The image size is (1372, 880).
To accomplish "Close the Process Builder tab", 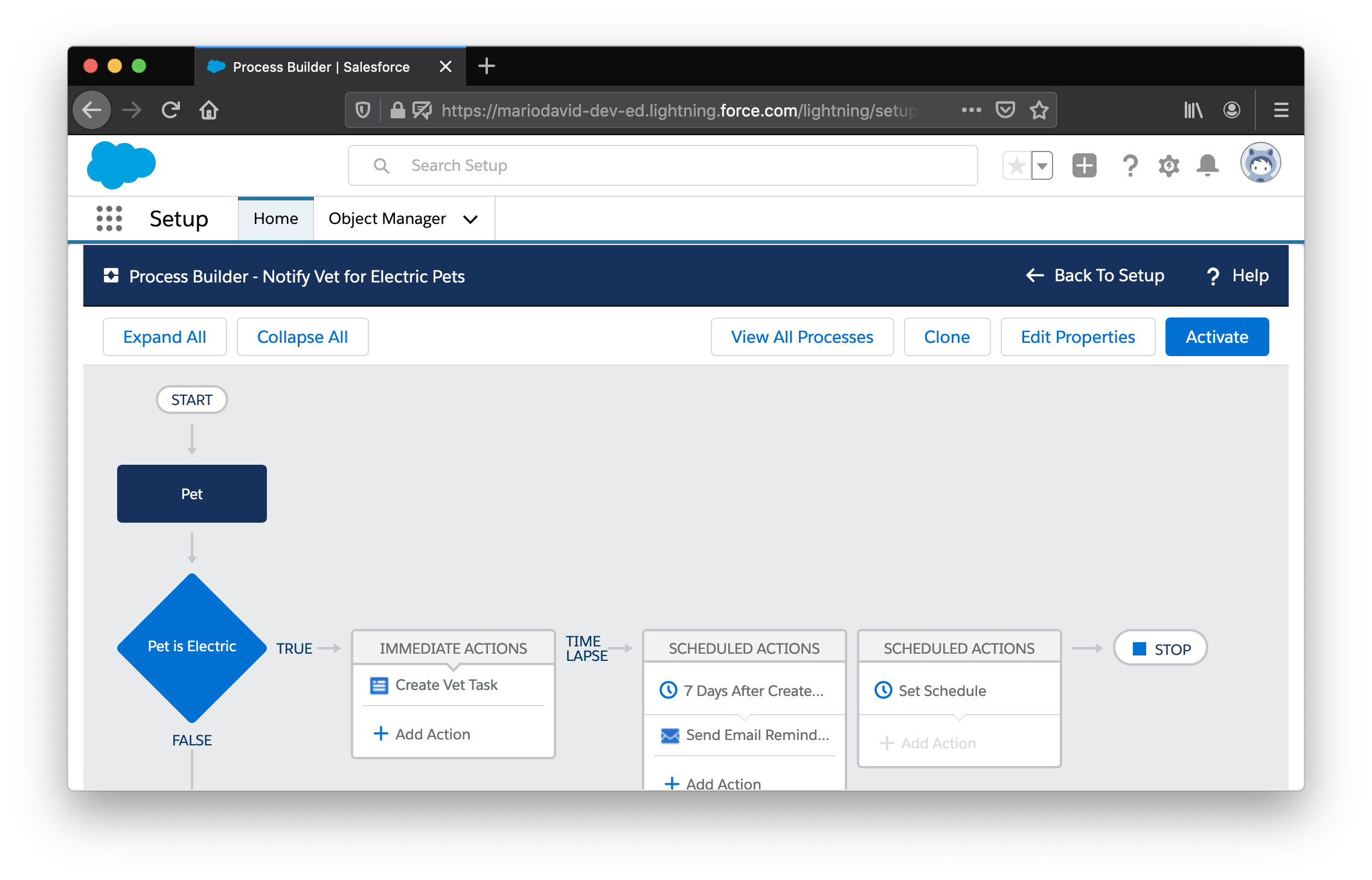I will tap(446, 67).
